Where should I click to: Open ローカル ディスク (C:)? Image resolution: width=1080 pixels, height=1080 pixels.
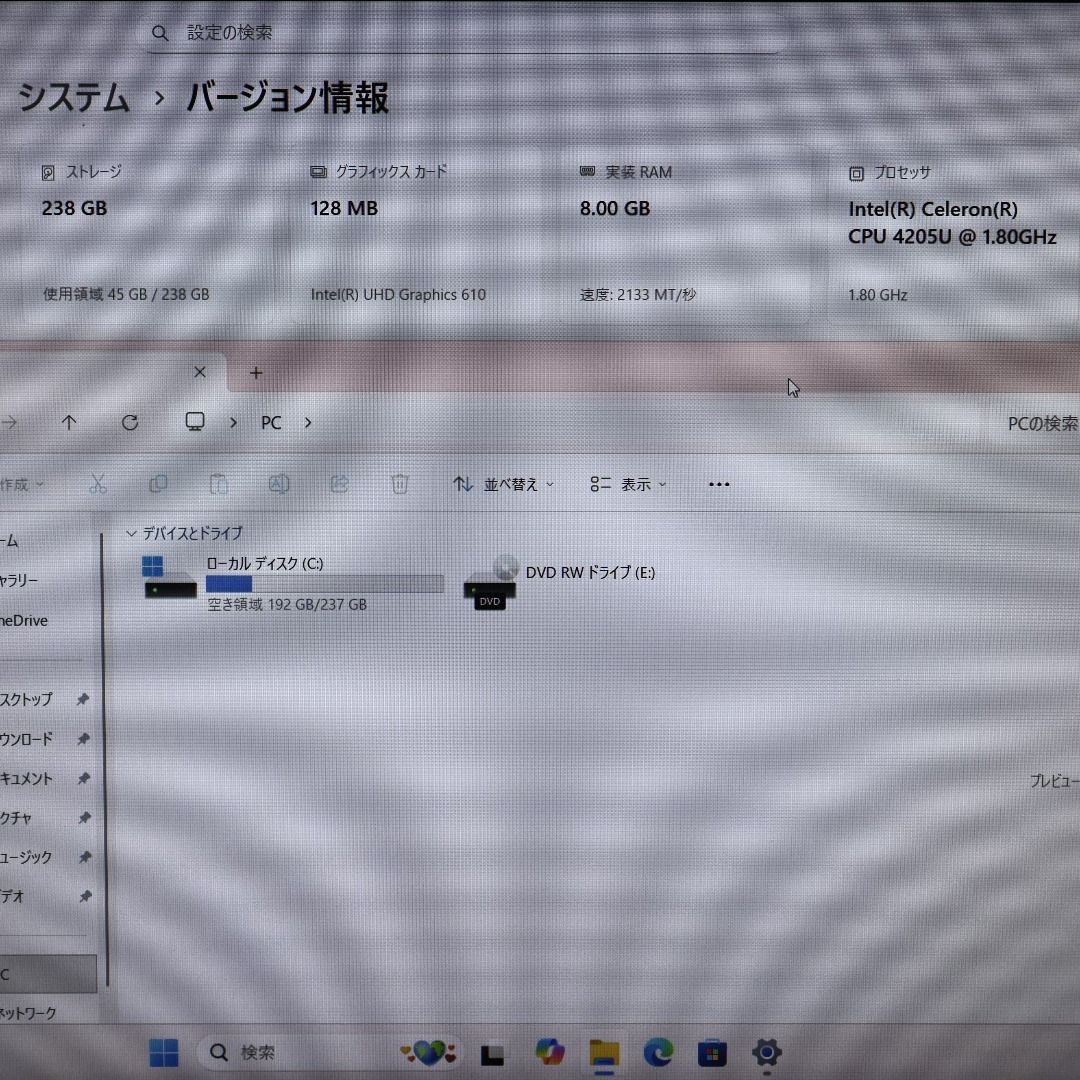(x=263, y=564)
